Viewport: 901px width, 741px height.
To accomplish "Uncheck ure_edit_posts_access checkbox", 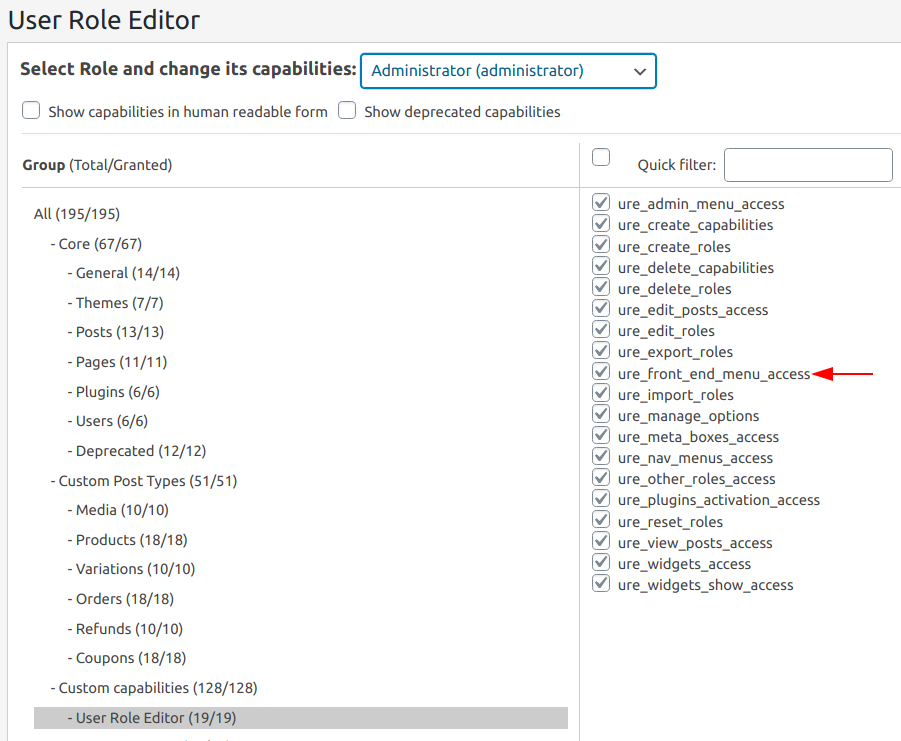I will pyautogui.click(x=601, y=308).
